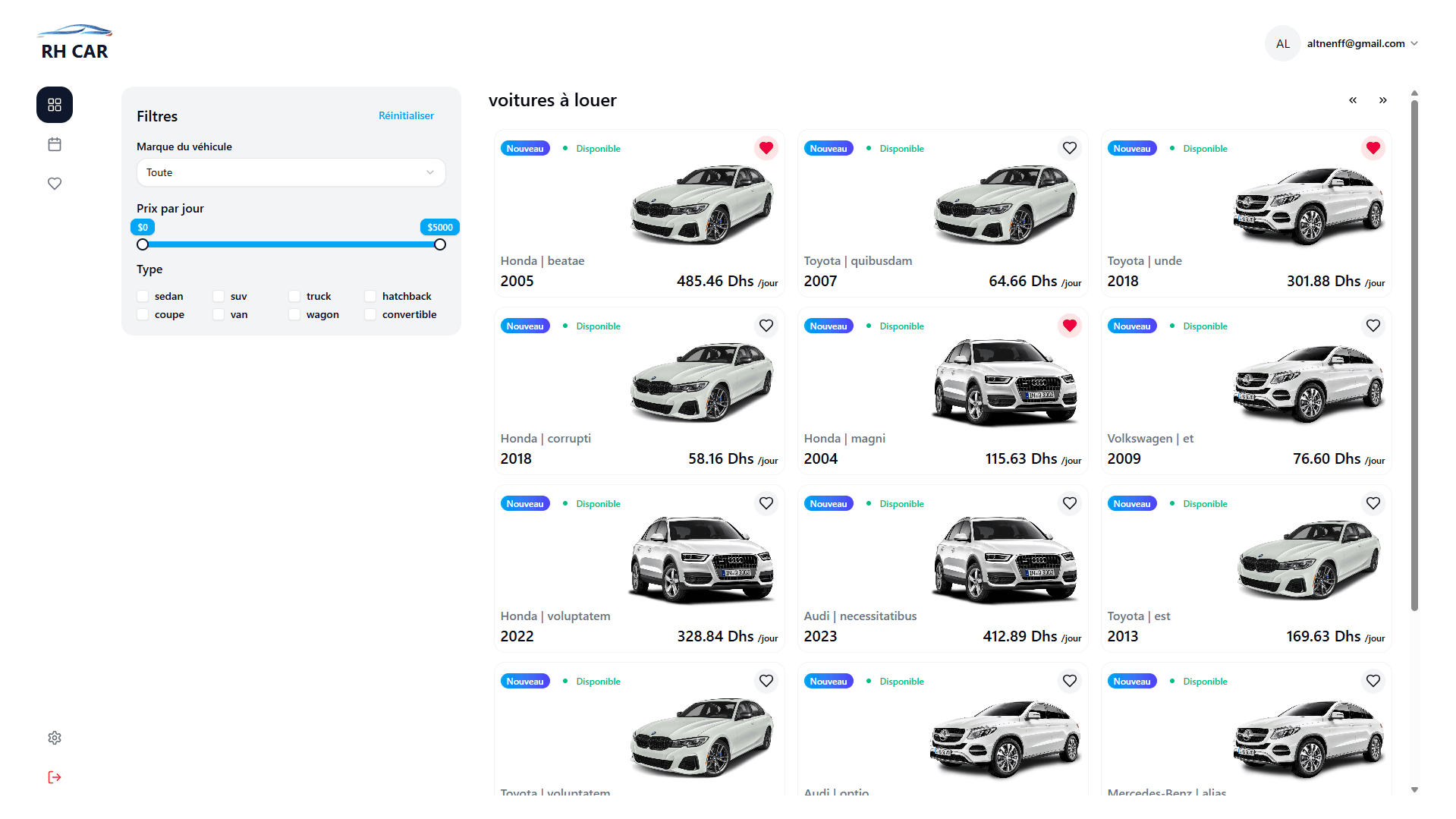The height and width of the screenshot is (819, 1456).
Task: Click the AL avatar badge
Action: click(1282, 43)
